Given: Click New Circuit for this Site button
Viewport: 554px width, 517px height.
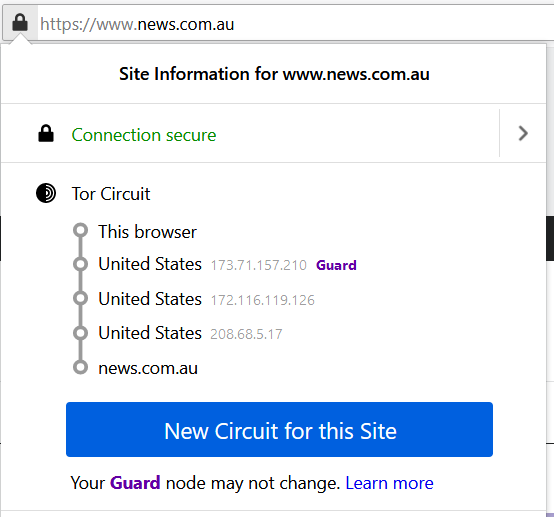Looking at the screenshot, I should pyautogui.click(x=279, y=429).
